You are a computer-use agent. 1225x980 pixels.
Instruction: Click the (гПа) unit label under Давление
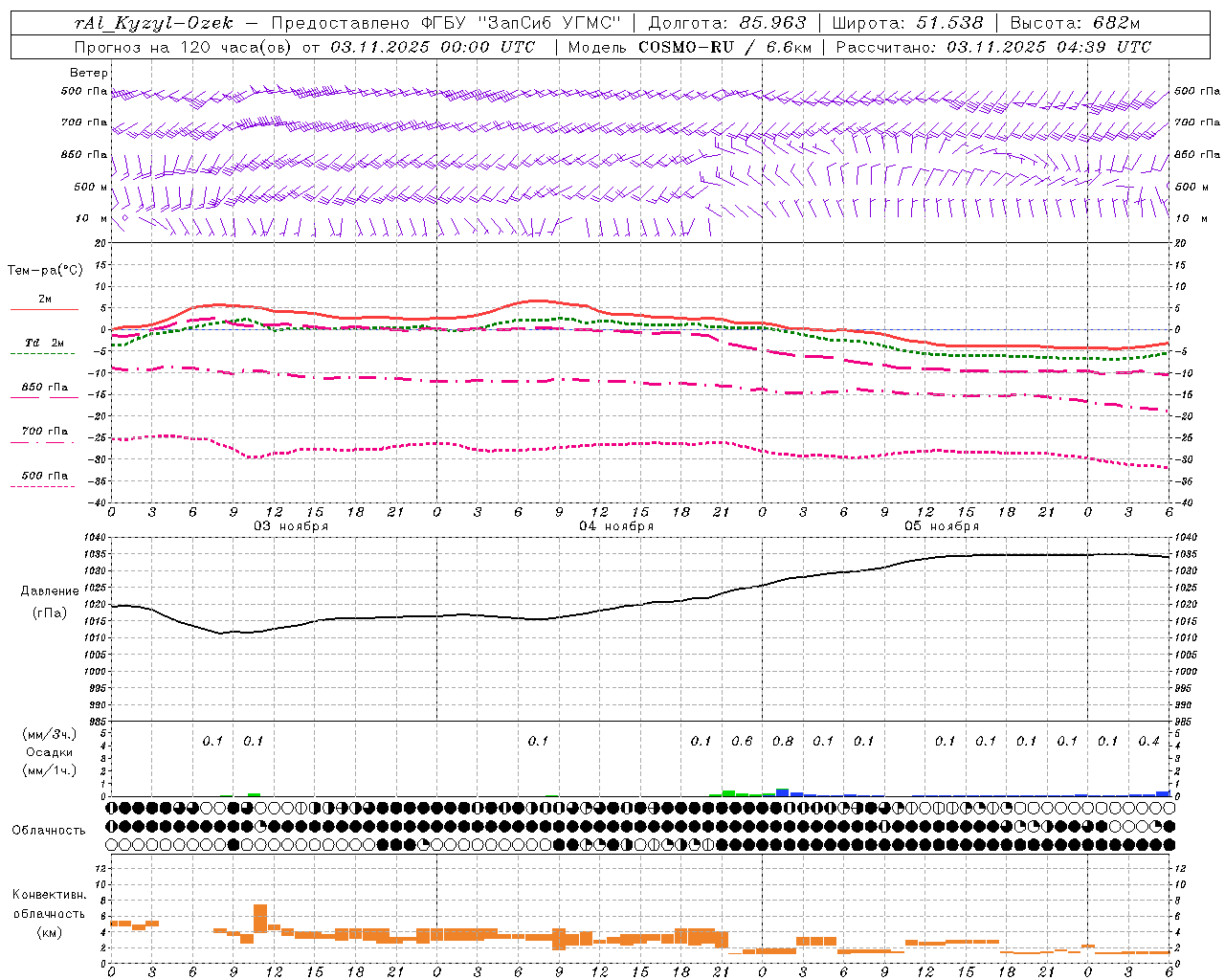(x=50, y=613)
